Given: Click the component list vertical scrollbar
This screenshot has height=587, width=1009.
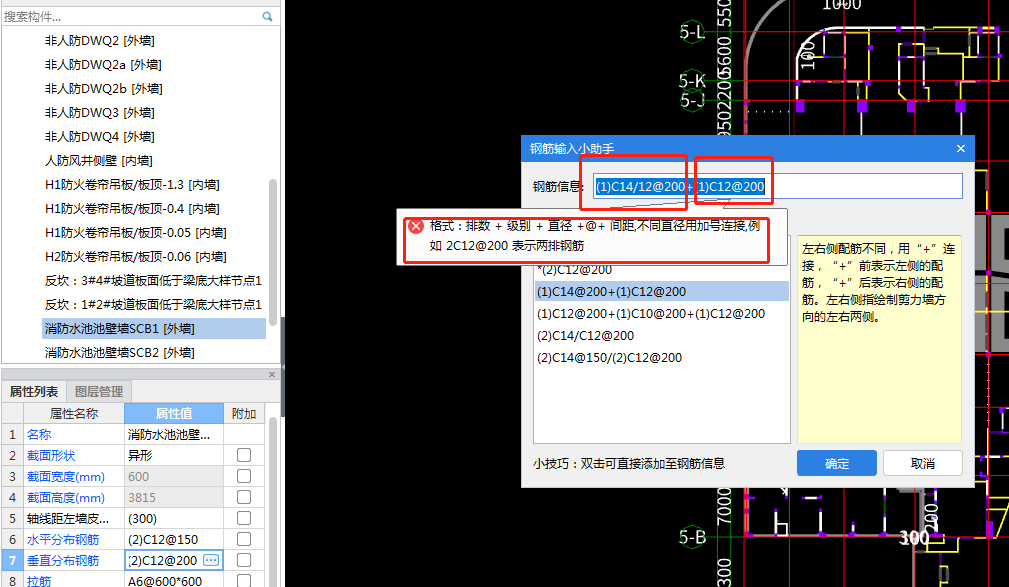Looking at the screenshot, I should 273,253.
